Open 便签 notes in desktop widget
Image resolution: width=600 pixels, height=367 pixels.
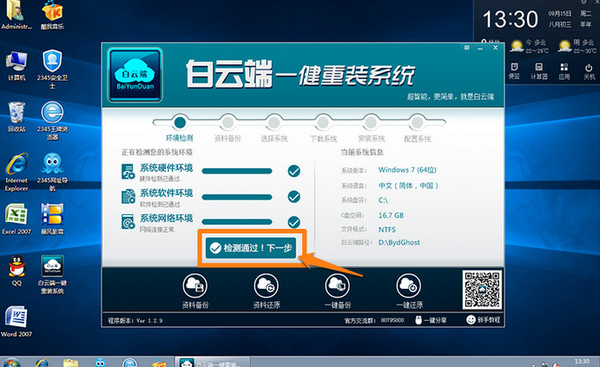[x=514, y=71]
